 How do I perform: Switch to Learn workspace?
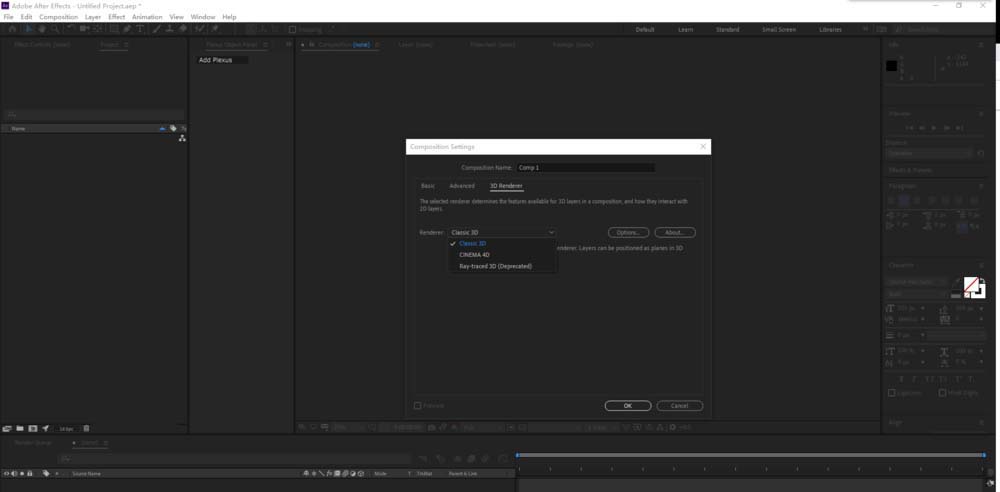click(686, 29)
